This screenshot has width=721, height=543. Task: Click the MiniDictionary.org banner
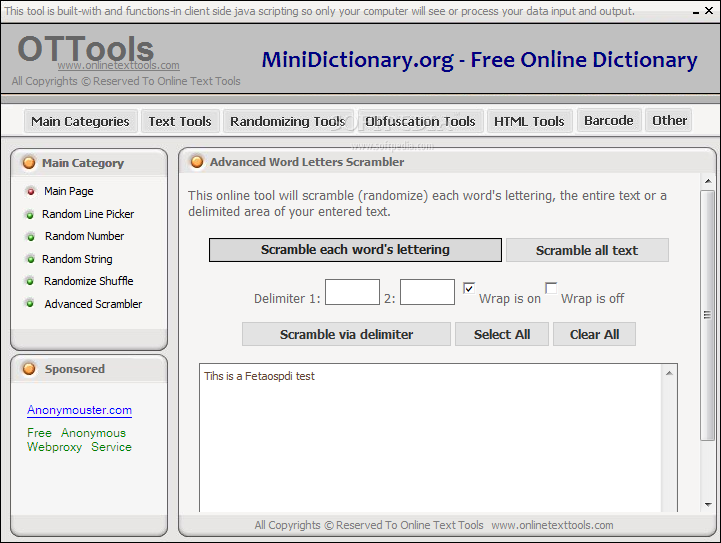click(479, 61)
